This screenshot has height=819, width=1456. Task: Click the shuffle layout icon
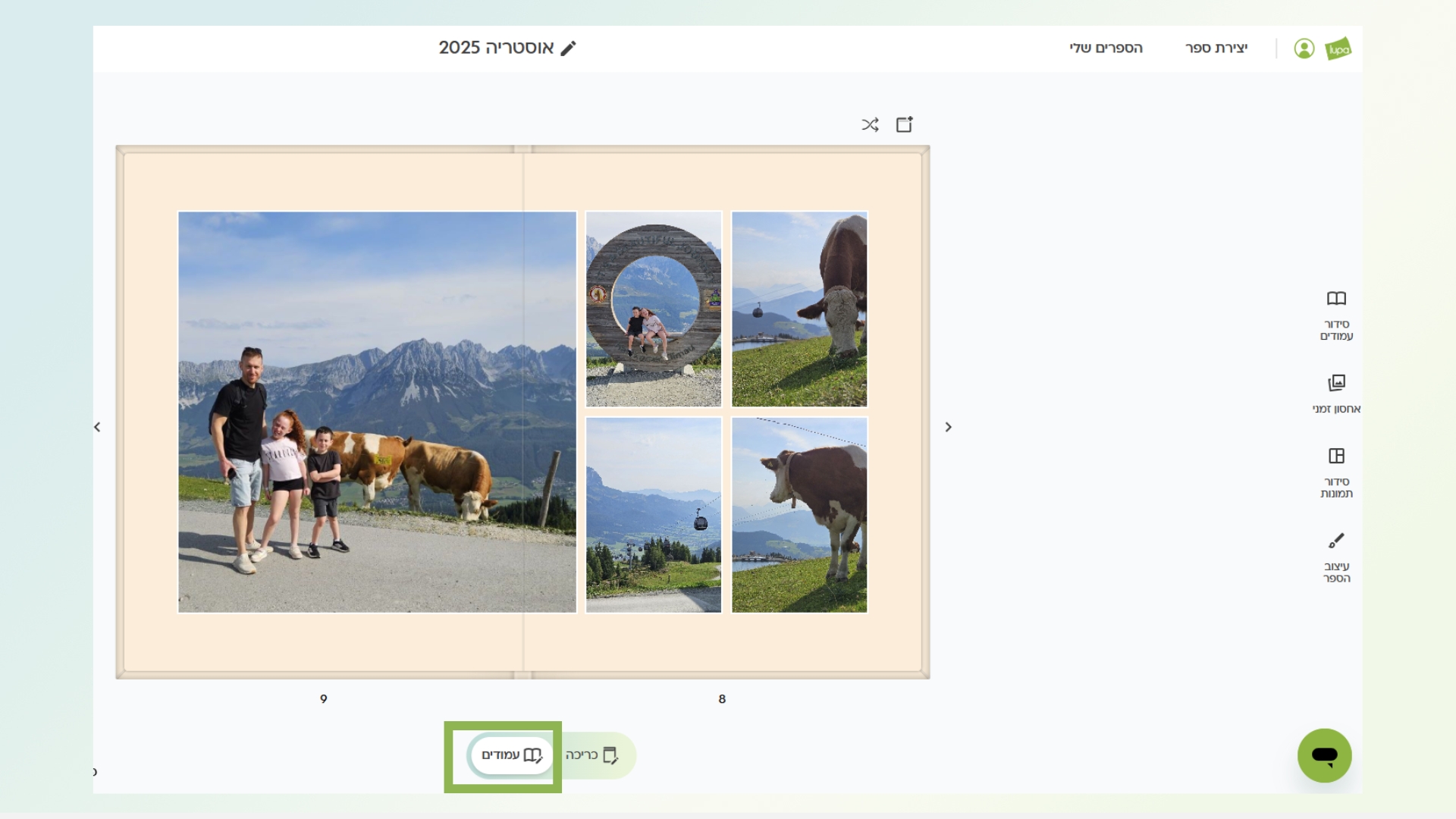870,124
